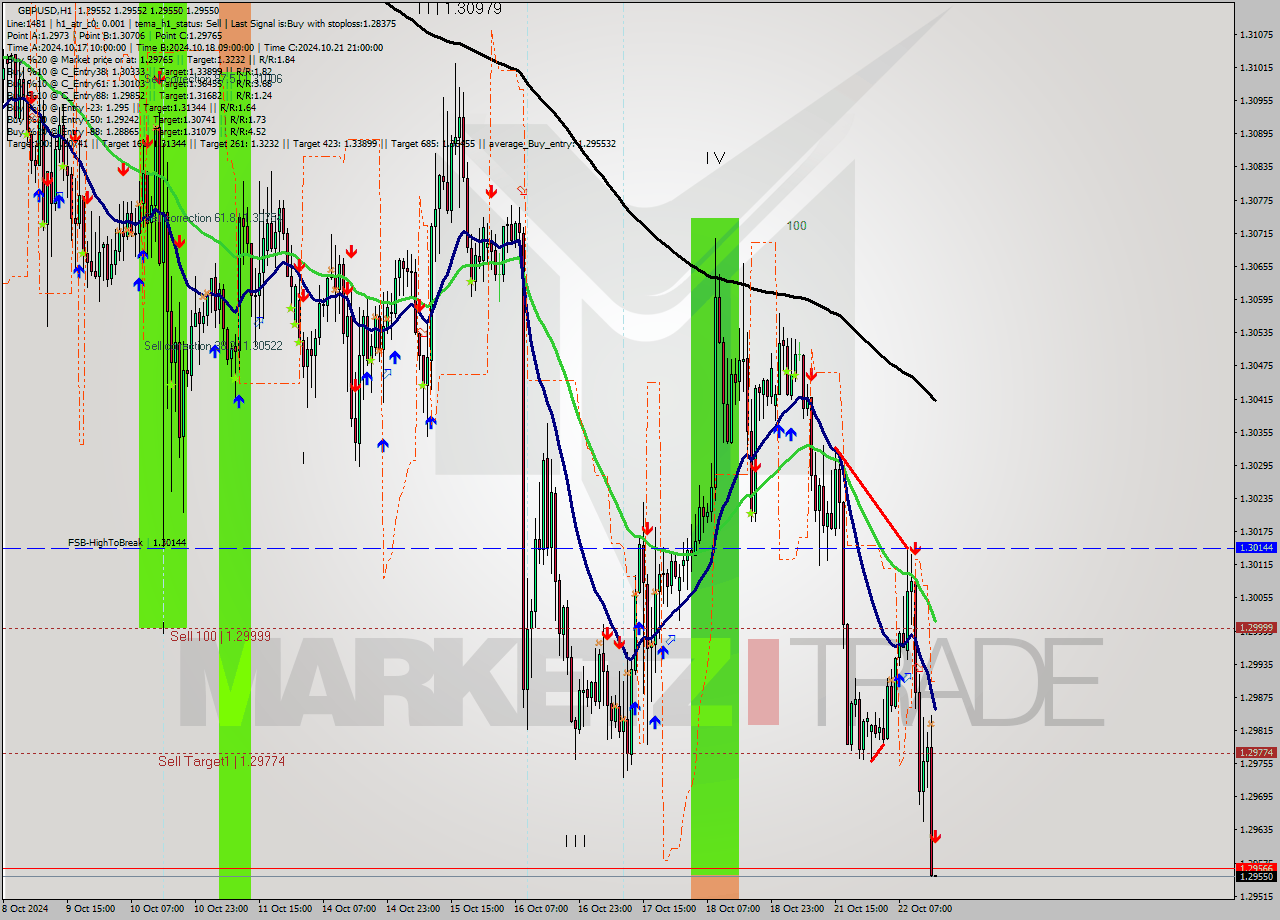Image resolution: width=1280 pixels, height=920 pixels.
Task: Click 1.29515 on the price scale
Action: tap(1256, 896)
